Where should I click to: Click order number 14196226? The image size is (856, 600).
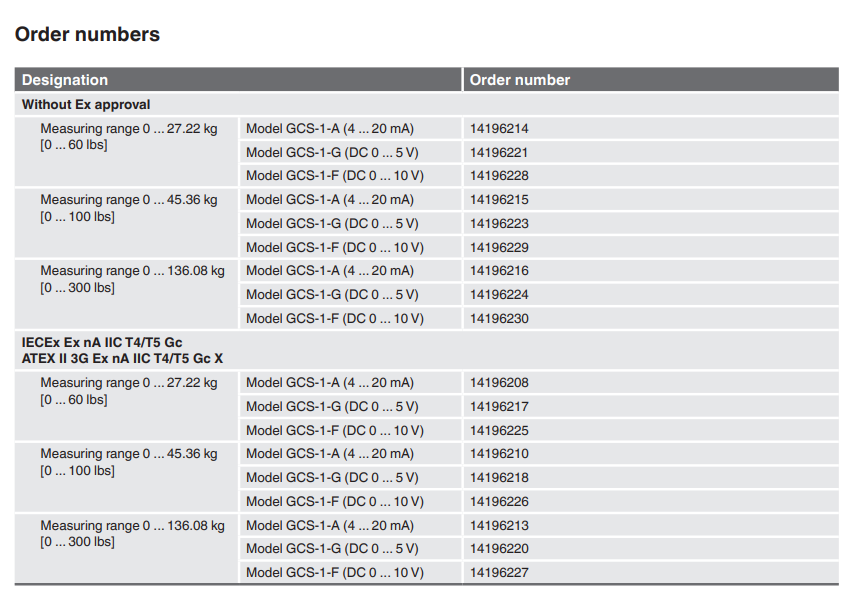point(499,502)
